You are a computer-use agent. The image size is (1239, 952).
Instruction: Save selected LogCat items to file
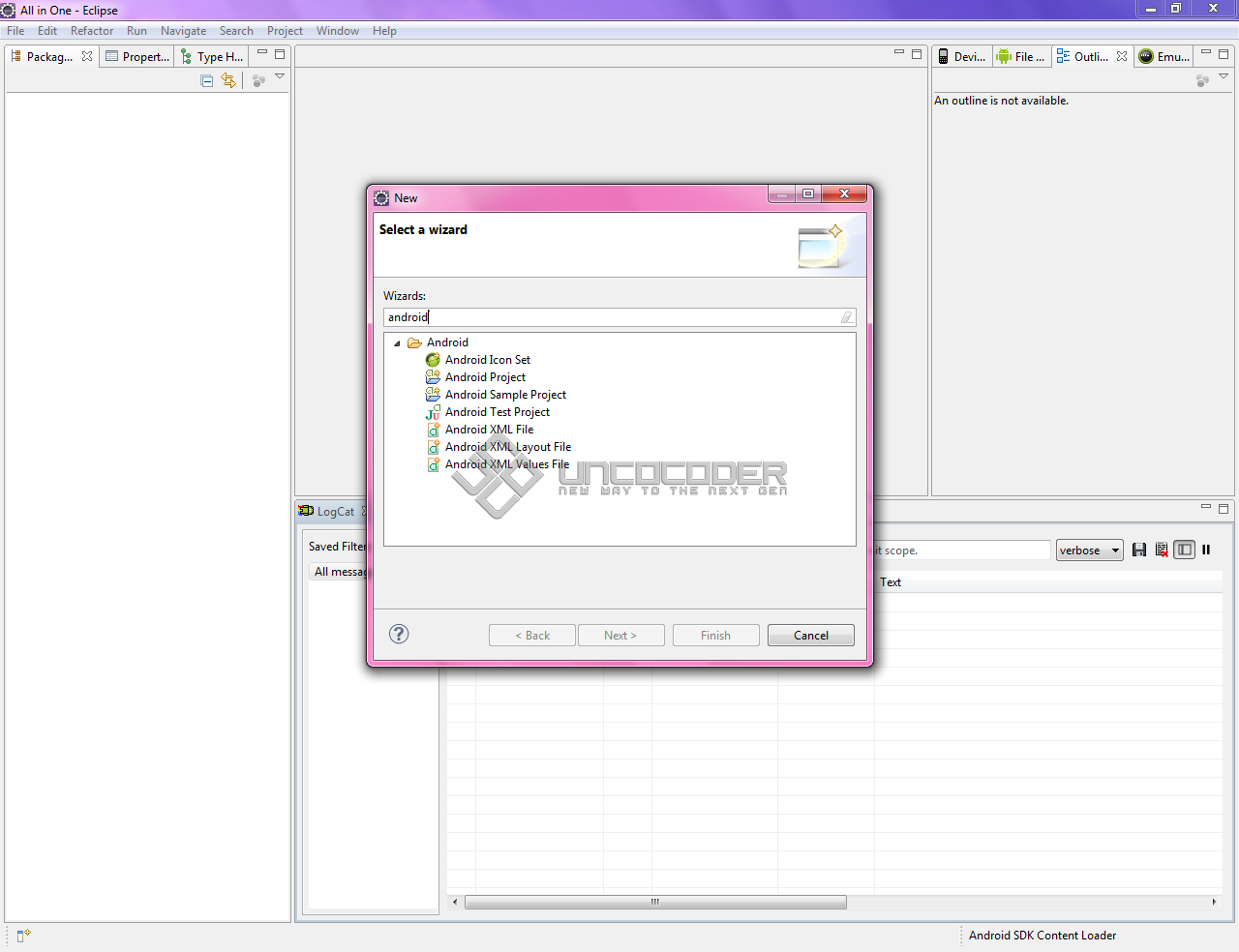pos(1139,550)
